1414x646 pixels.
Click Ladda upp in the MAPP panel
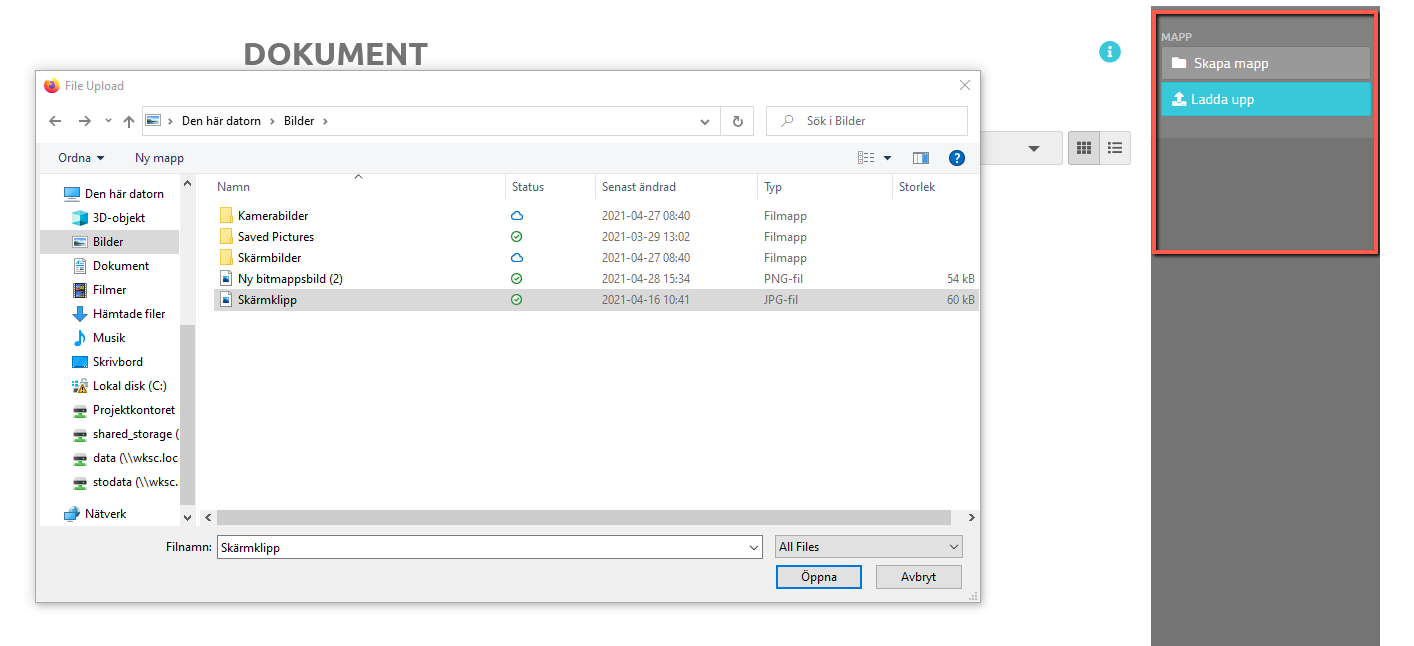[x=1265, y=99]
